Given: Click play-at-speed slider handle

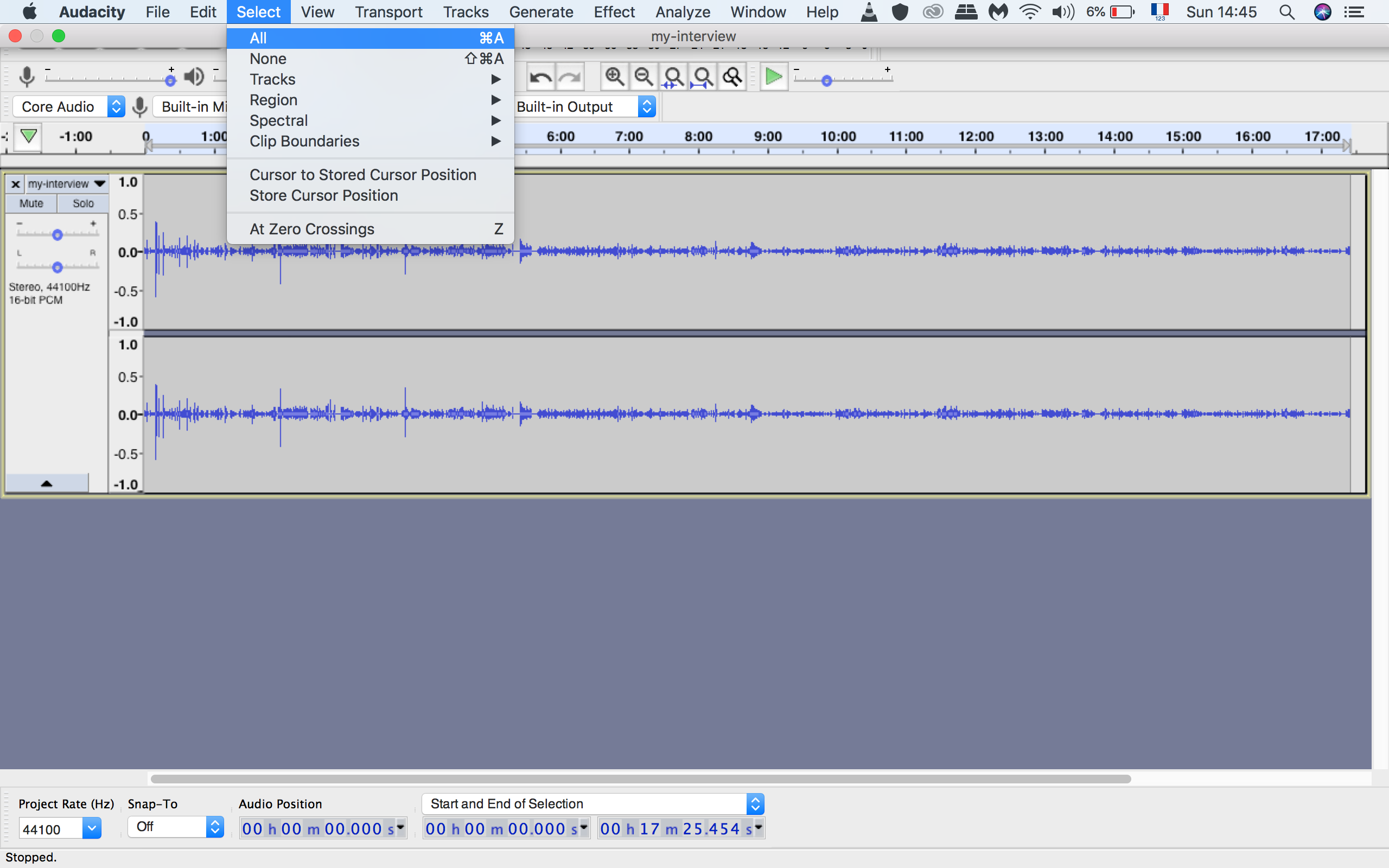Looking at the screenshot, I should [826, 80].
